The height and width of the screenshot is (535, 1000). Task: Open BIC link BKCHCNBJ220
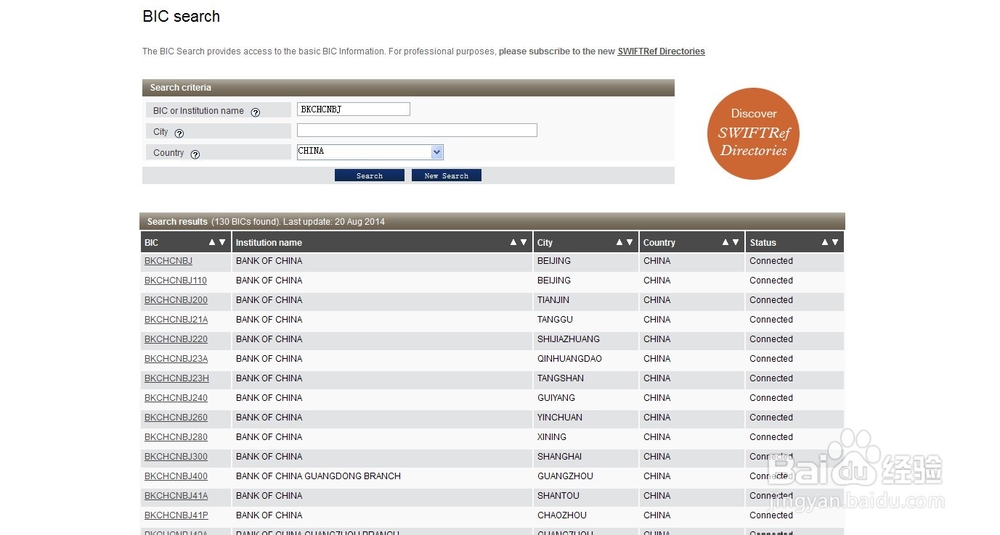pyautogui.click(x=176, y=339)
